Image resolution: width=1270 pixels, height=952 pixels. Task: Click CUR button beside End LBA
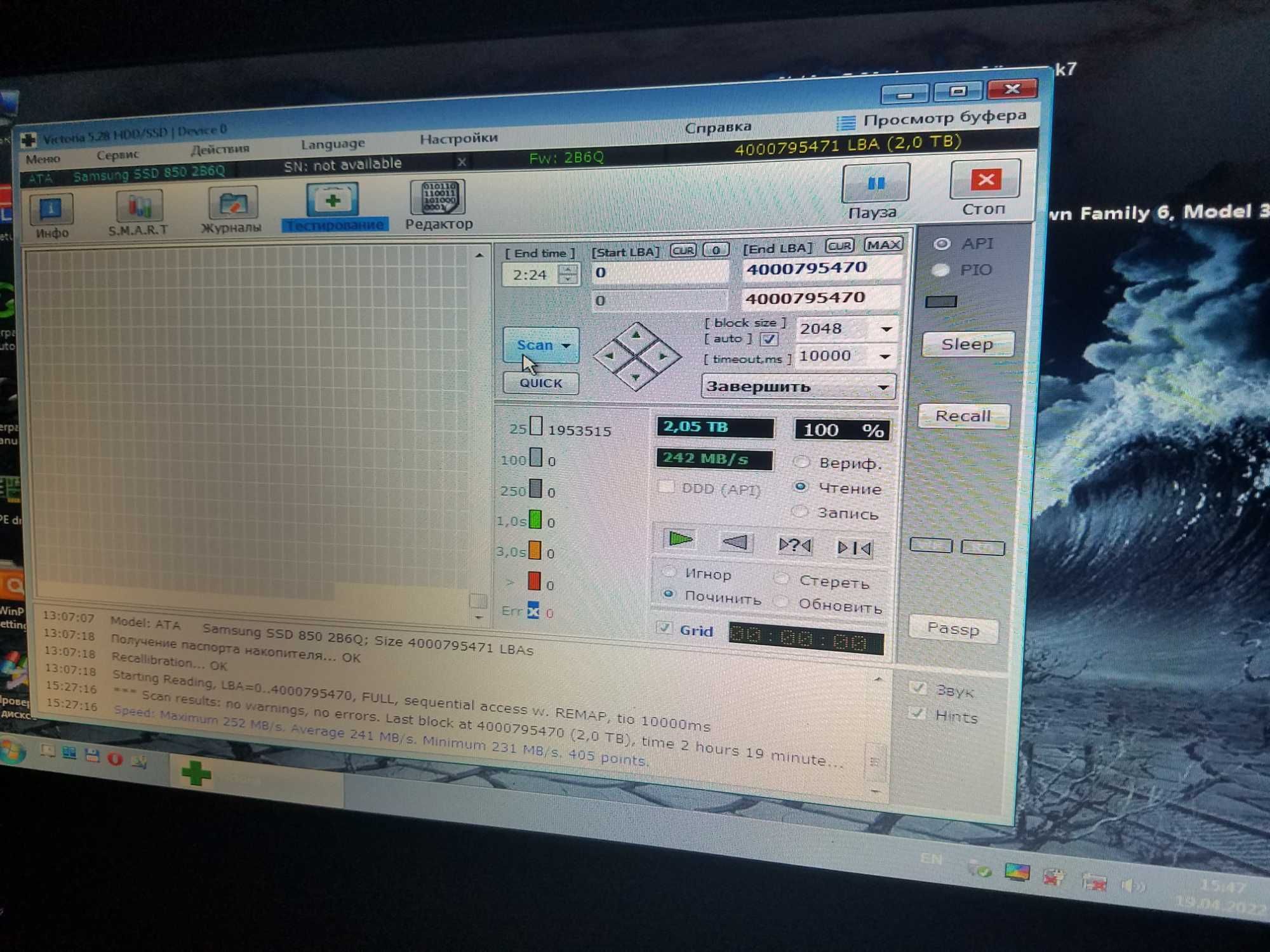pyautogui.click(x=839, y=246)
